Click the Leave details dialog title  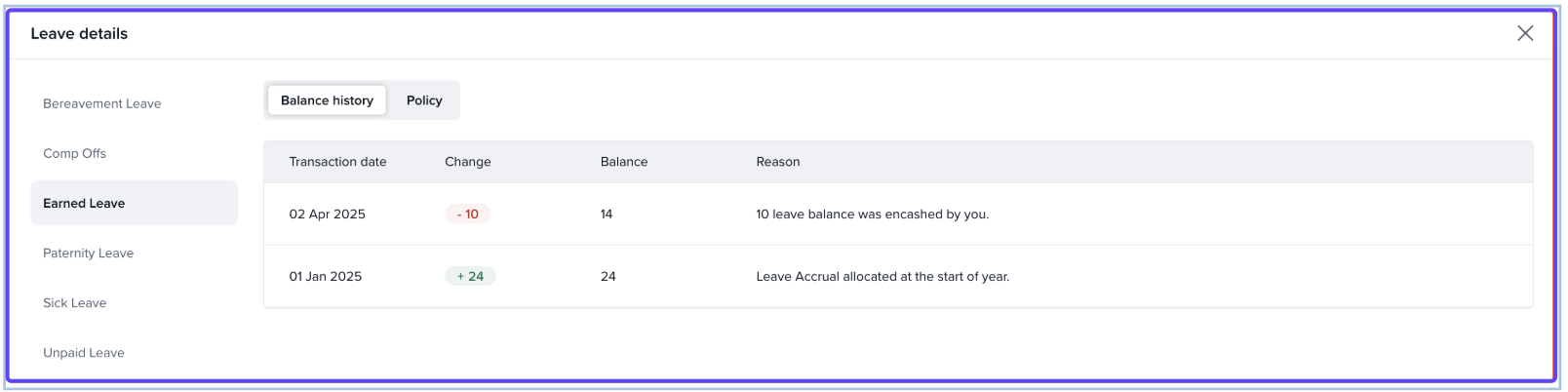tap(79, 33)
